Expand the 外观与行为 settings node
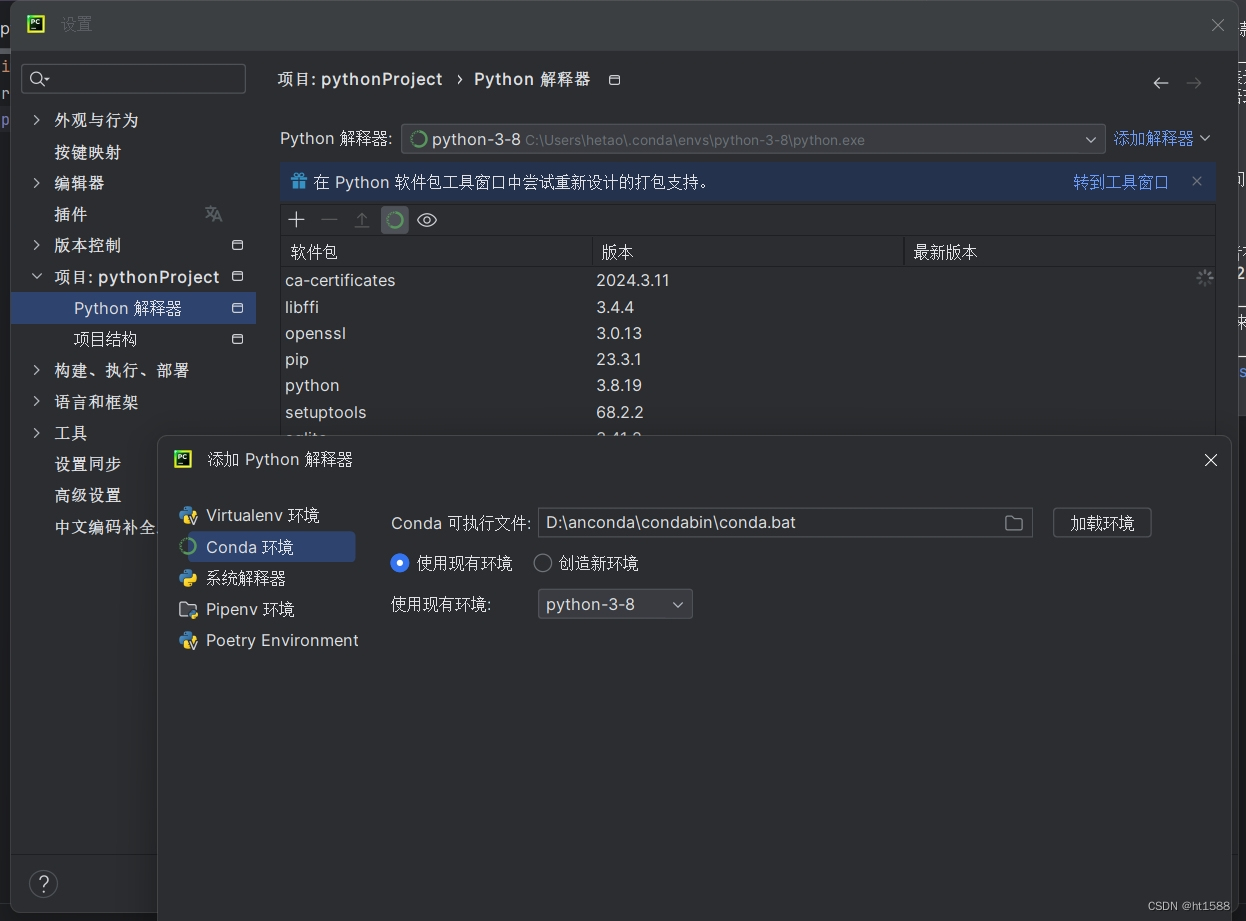This screenshot has height=921, width=1246. pos(37,120)
